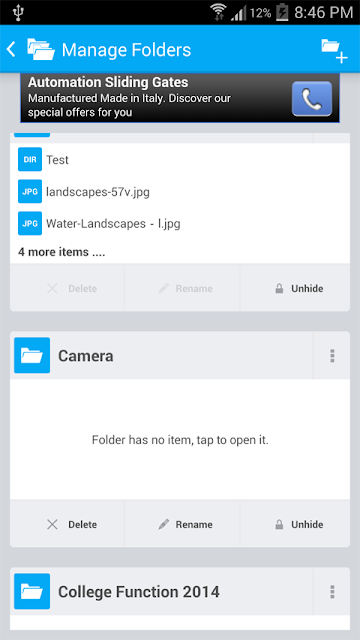This screenshot has width=360, height=640.
Task: Tap College Function 2014 folder icon
Action: [32, 591]
